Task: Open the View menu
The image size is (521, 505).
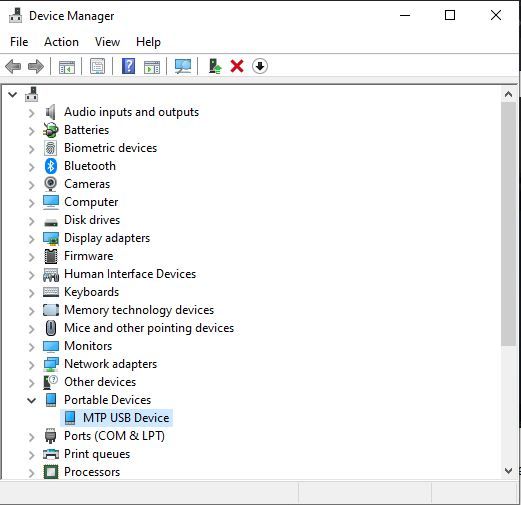Action: click(107, 42)
